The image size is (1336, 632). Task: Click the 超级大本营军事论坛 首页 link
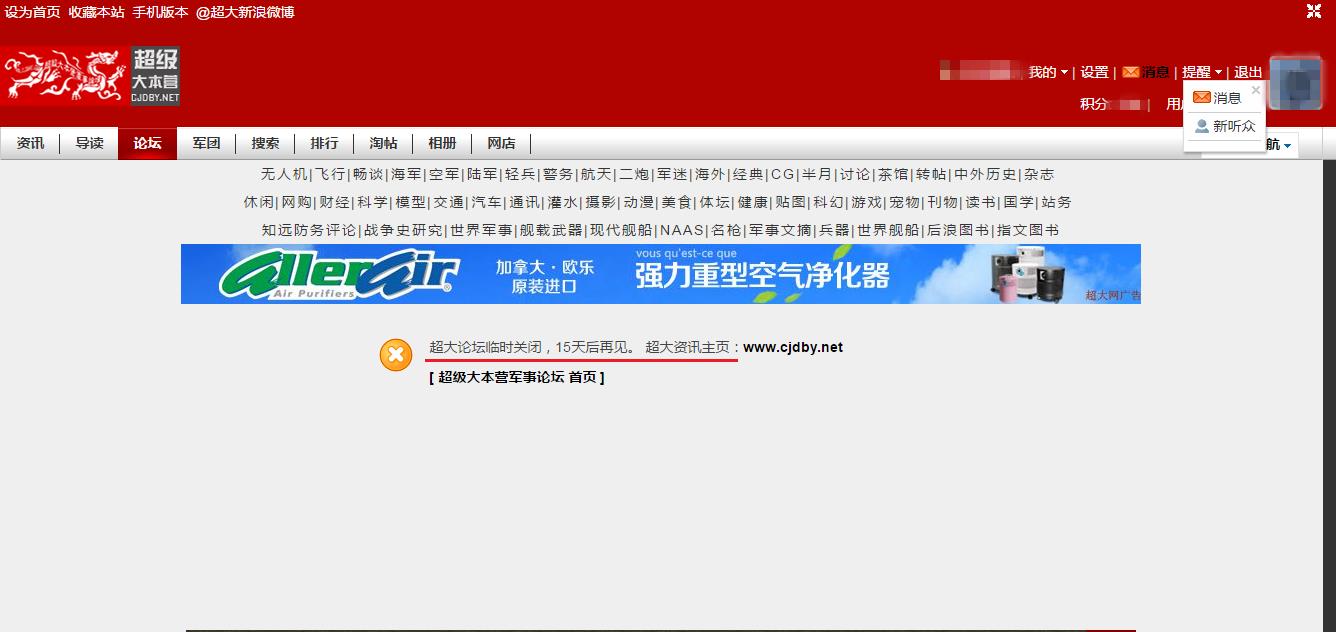coord(517,377)
